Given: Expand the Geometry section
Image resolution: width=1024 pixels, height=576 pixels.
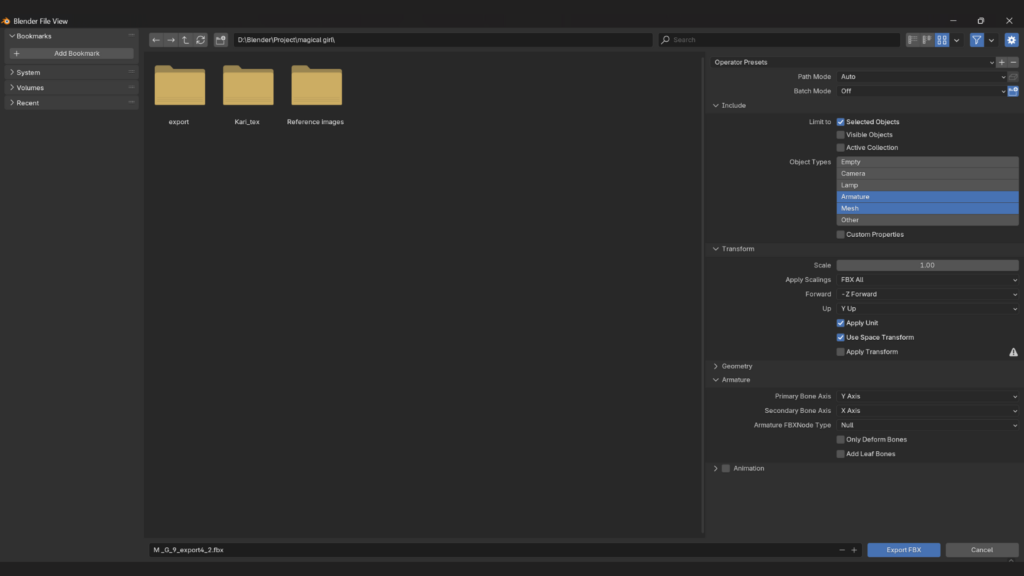Looking at the screenshot, I should click(737, 366).
